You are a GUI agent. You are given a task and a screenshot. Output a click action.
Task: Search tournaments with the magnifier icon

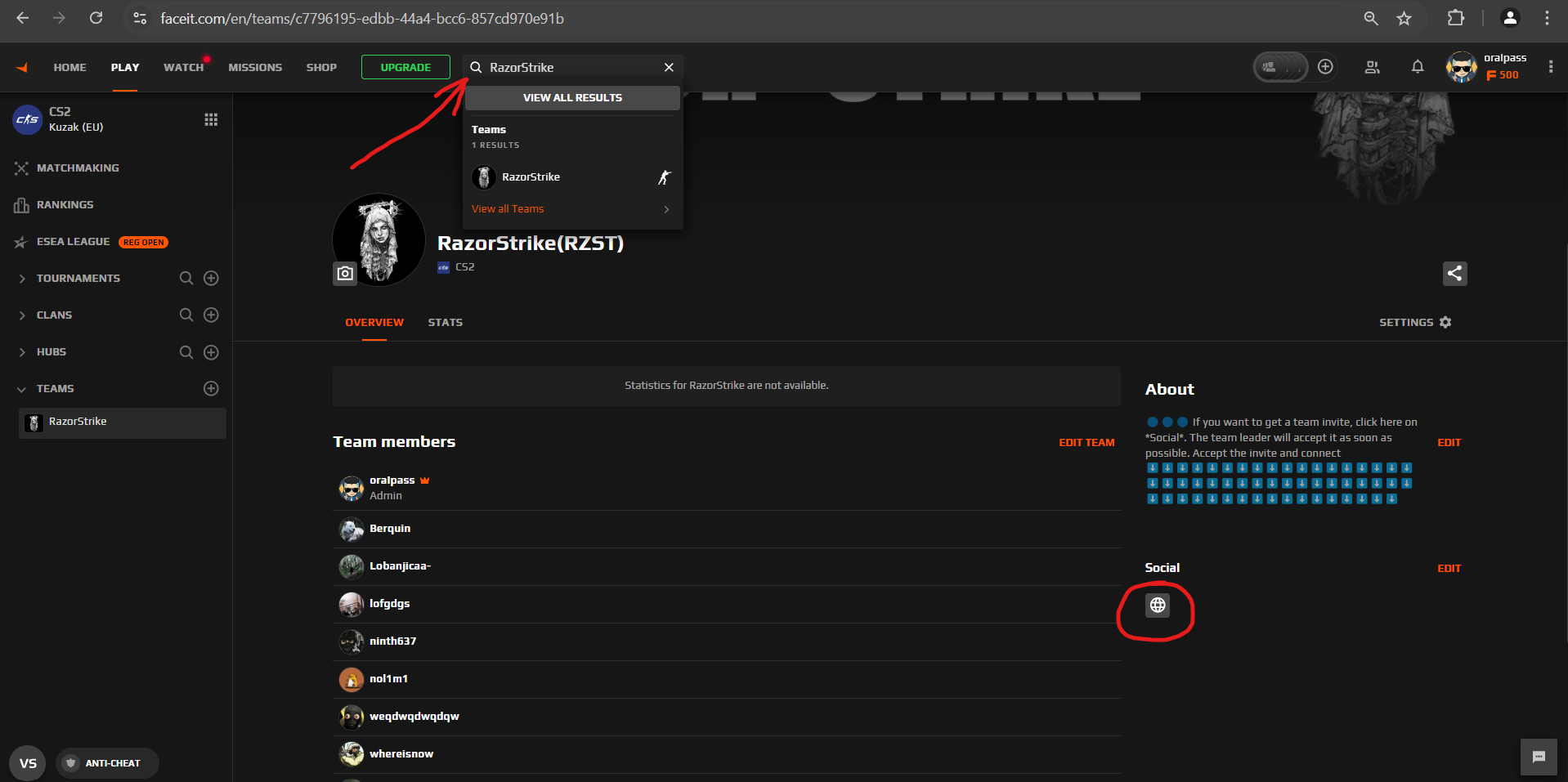[186, 278]
